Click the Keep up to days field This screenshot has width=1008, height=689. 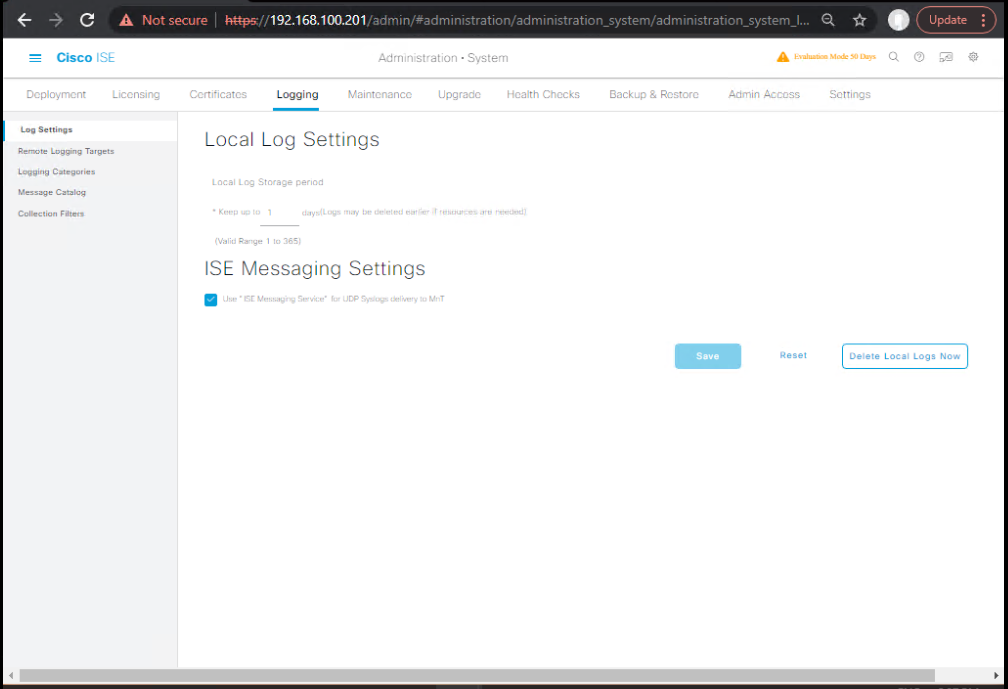(280, 213)
